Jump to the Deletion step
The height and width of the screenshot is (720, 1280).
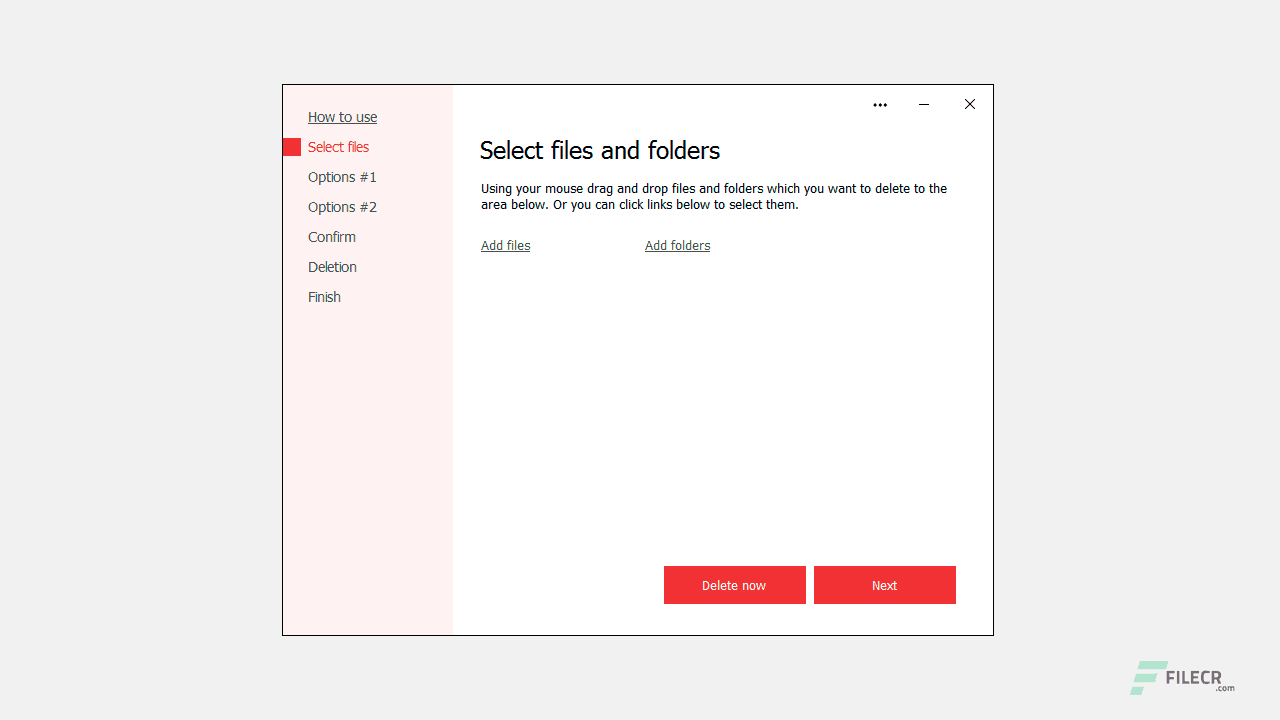tap(332, 266)
